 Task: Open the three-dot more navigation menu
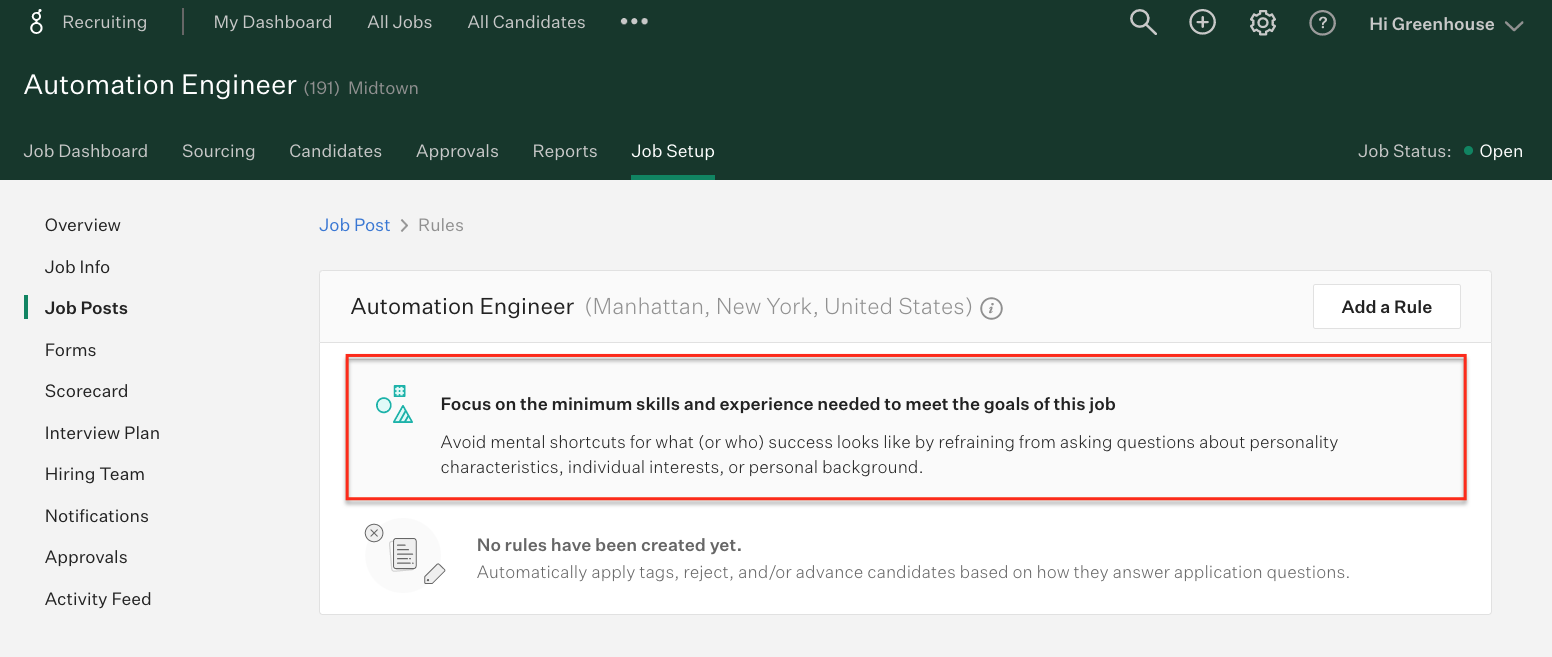pyautogui.click(x=634, y=21)
